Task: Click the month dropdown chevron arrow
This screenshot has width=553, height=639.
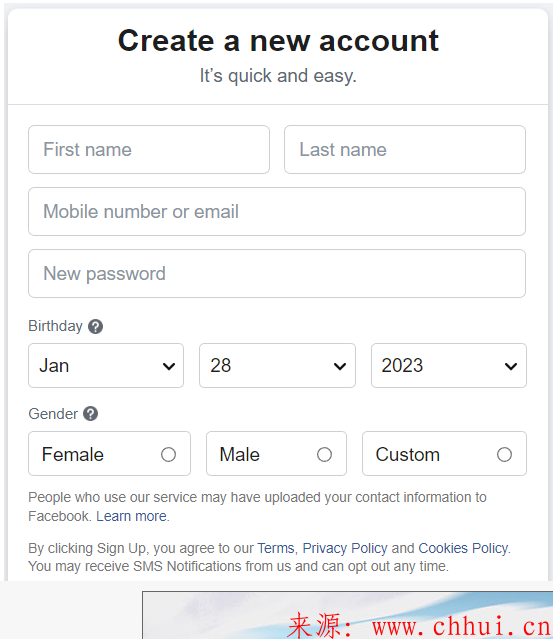Action: pos(169,366)
